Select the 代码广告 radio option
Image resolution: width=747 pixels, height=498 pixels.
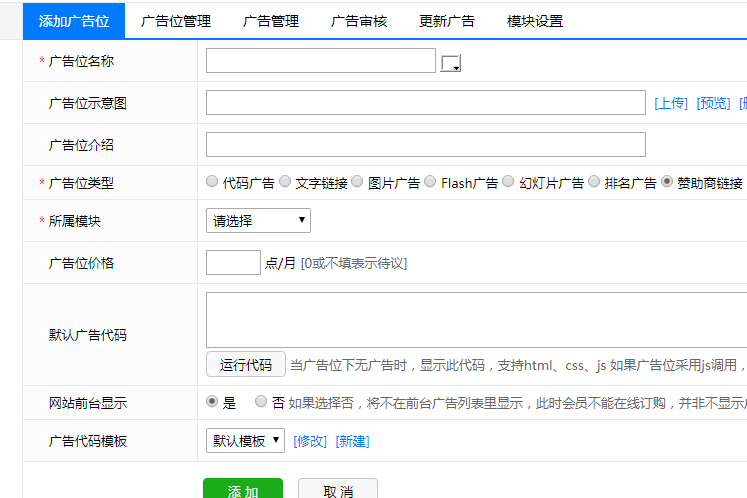click(x=212, y=182)
